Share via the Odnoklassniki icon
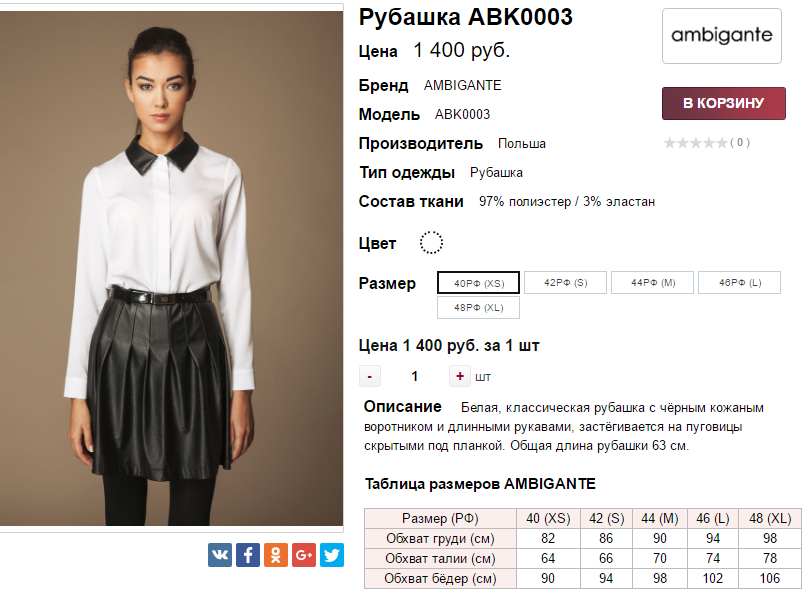 [276, 555]
